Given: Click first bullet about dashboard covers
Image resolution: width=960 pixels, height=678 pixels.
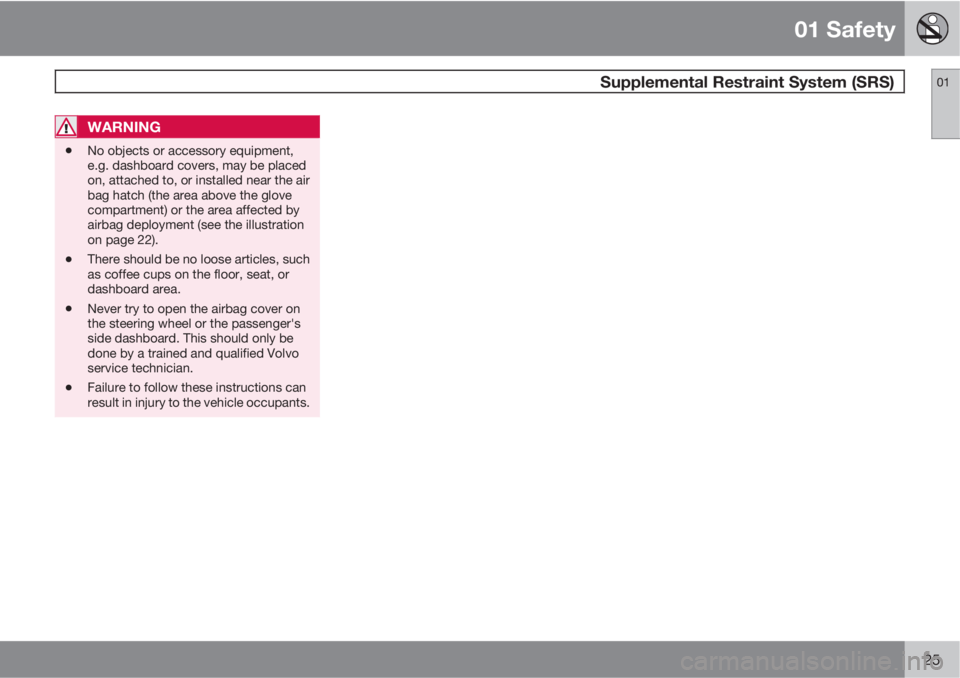Looking at the screenshot, I should coord(198,195).
